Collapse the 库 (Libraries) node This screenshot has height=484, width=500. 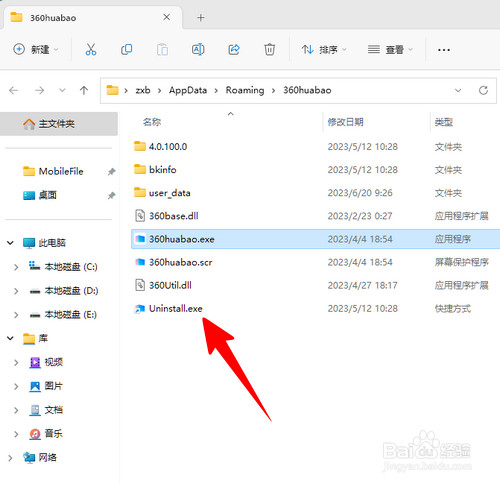click(10, 338)
